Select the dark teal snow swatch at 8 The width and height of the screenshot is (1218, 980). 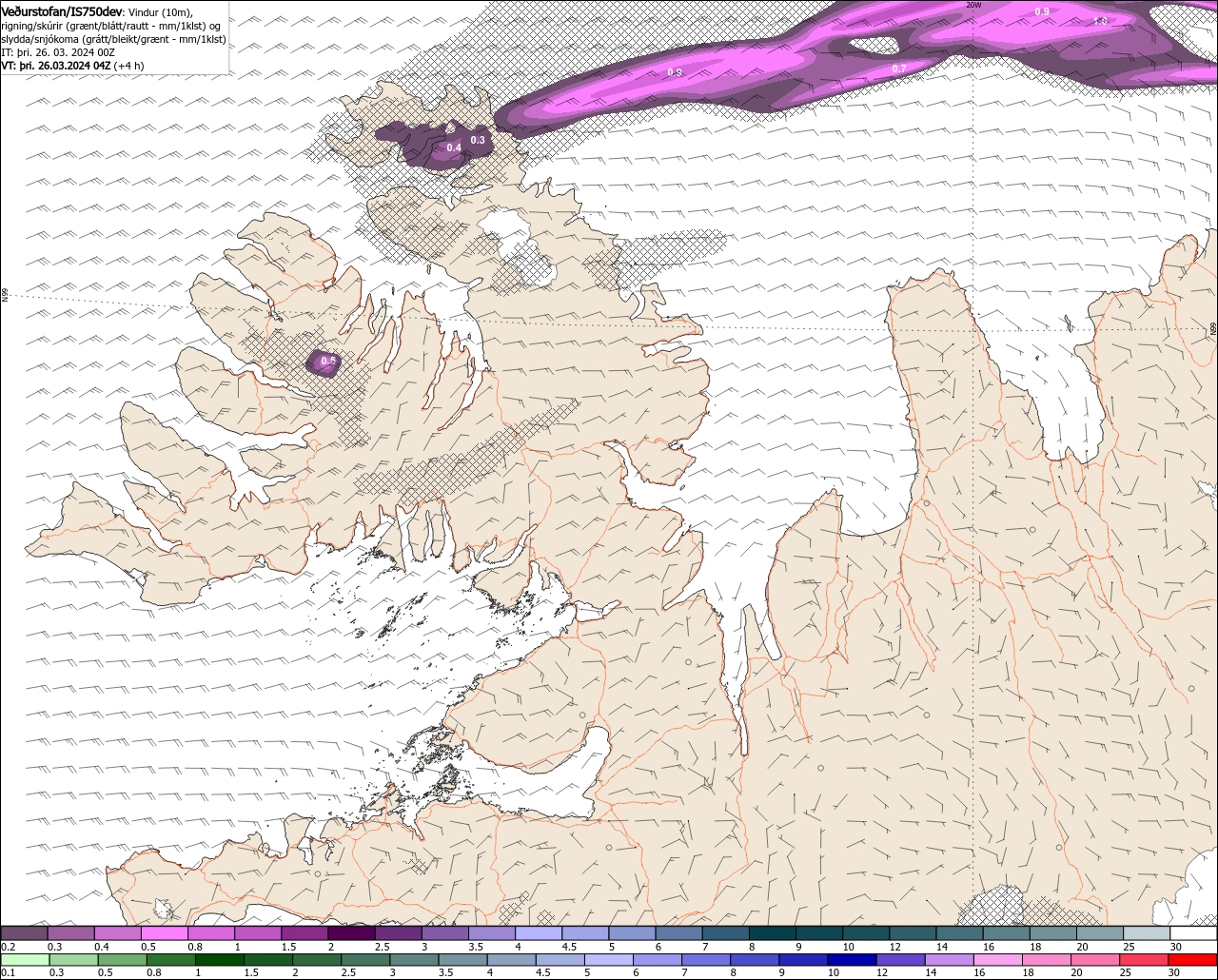(772, 933)
